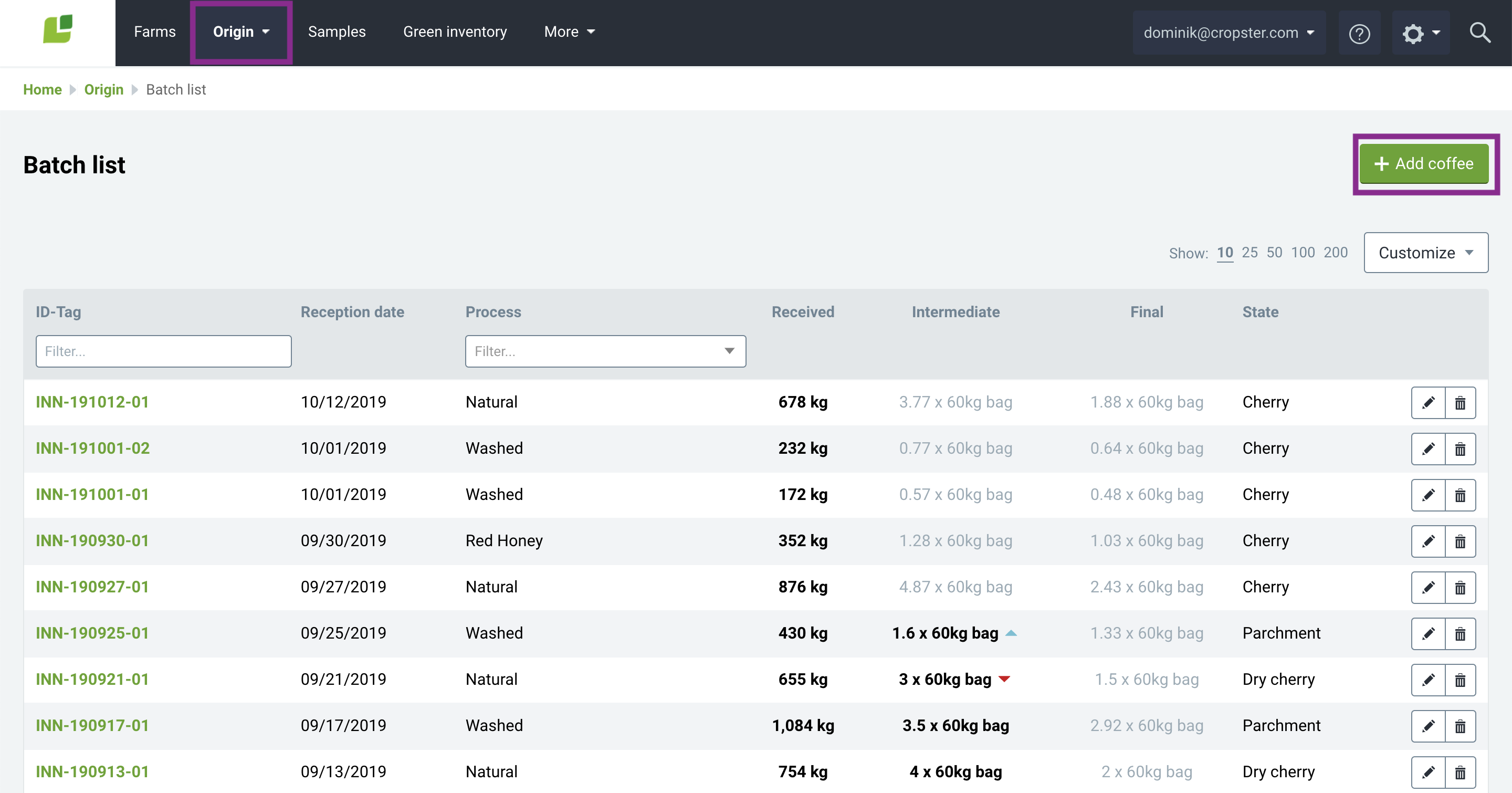Image resolution: width=1512 pixels, height=793 pixels.
Task: Open batch INN-190921-01
Action: 92,680
